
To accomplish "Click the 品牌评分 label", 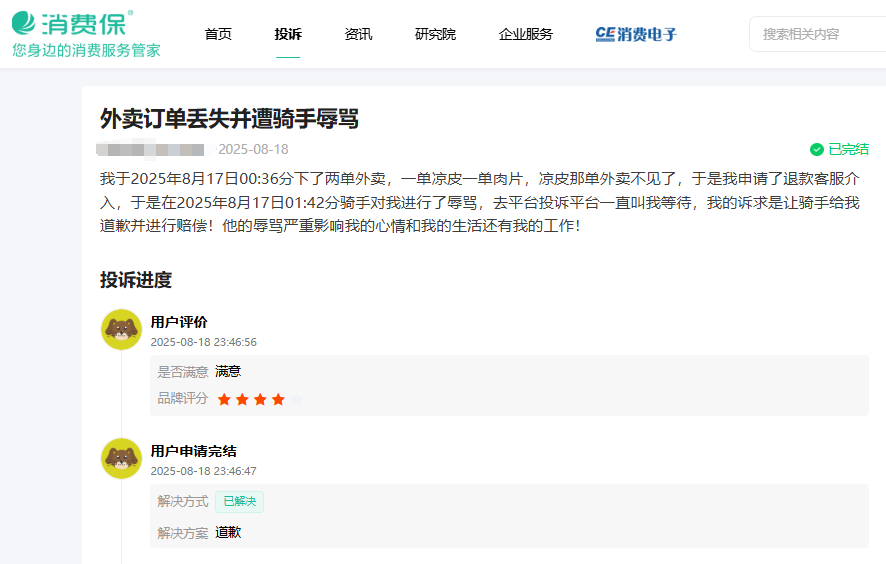I will click(183, 398).
